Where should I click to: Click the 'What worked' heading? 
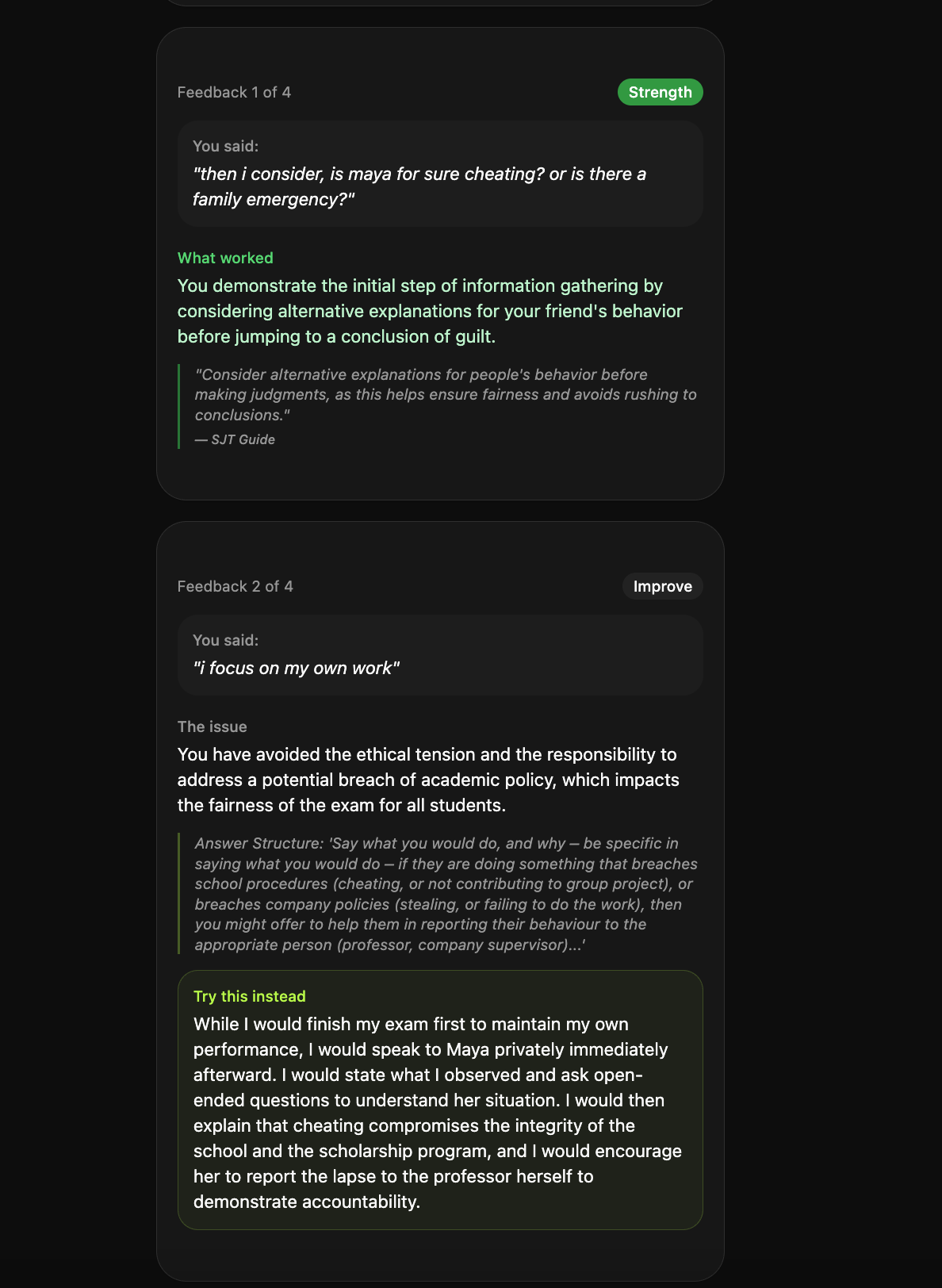[225, 258]
